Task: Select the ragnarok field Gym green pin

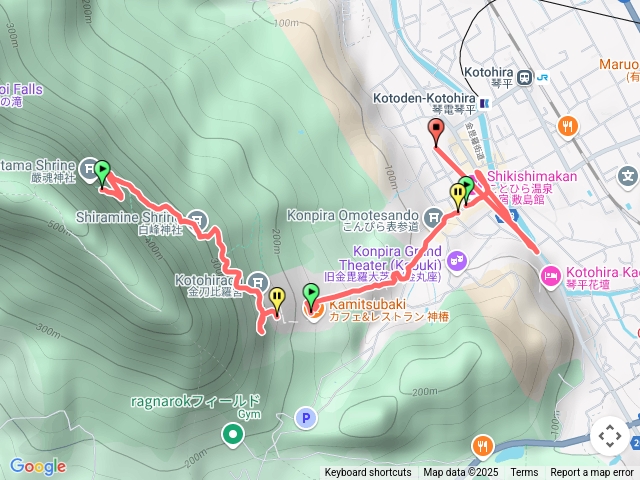Action: pyautogui.click(x=233, y=435)
